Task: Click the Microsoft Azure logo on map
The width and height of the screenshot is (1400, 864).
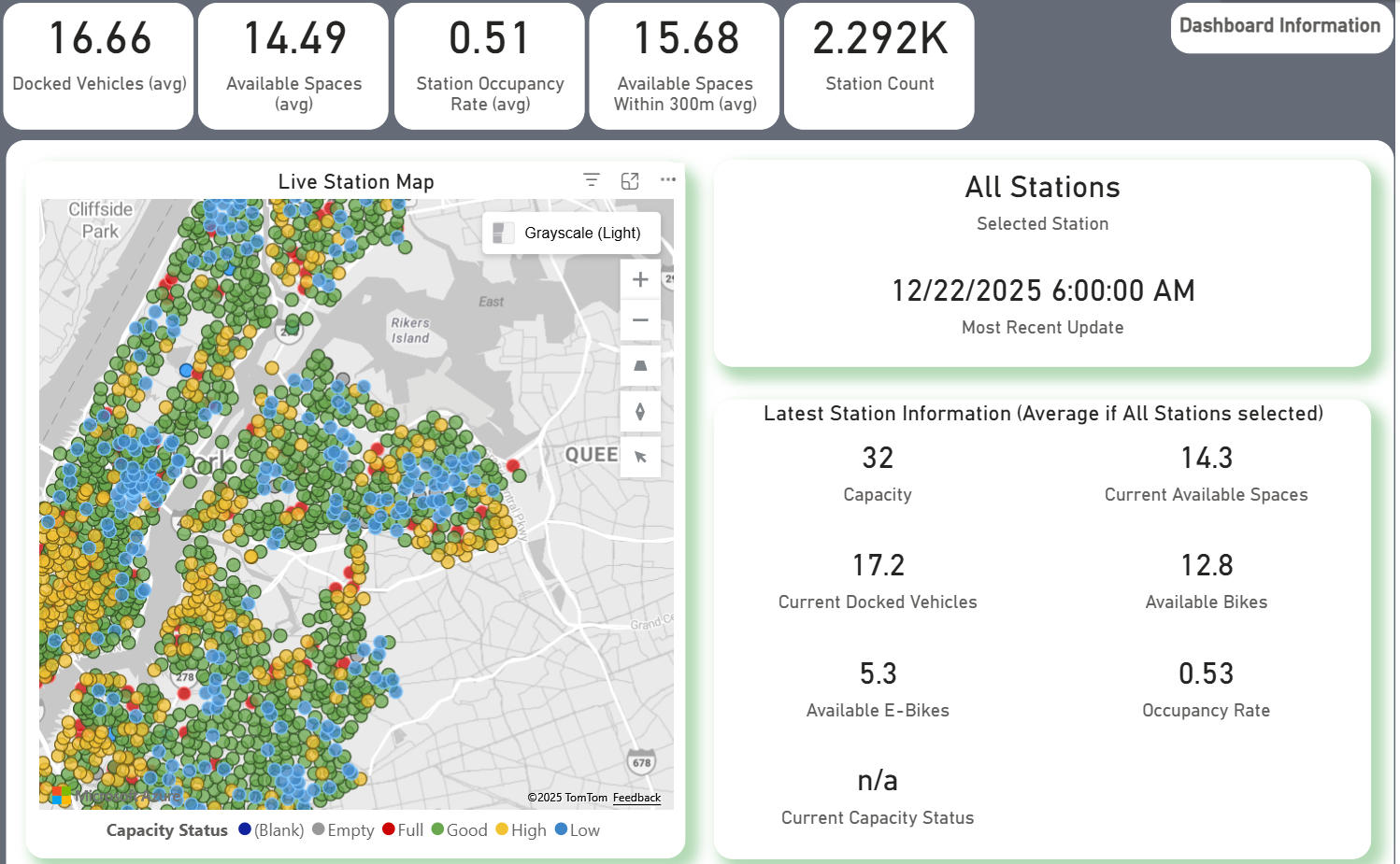Action: point(112,796)
